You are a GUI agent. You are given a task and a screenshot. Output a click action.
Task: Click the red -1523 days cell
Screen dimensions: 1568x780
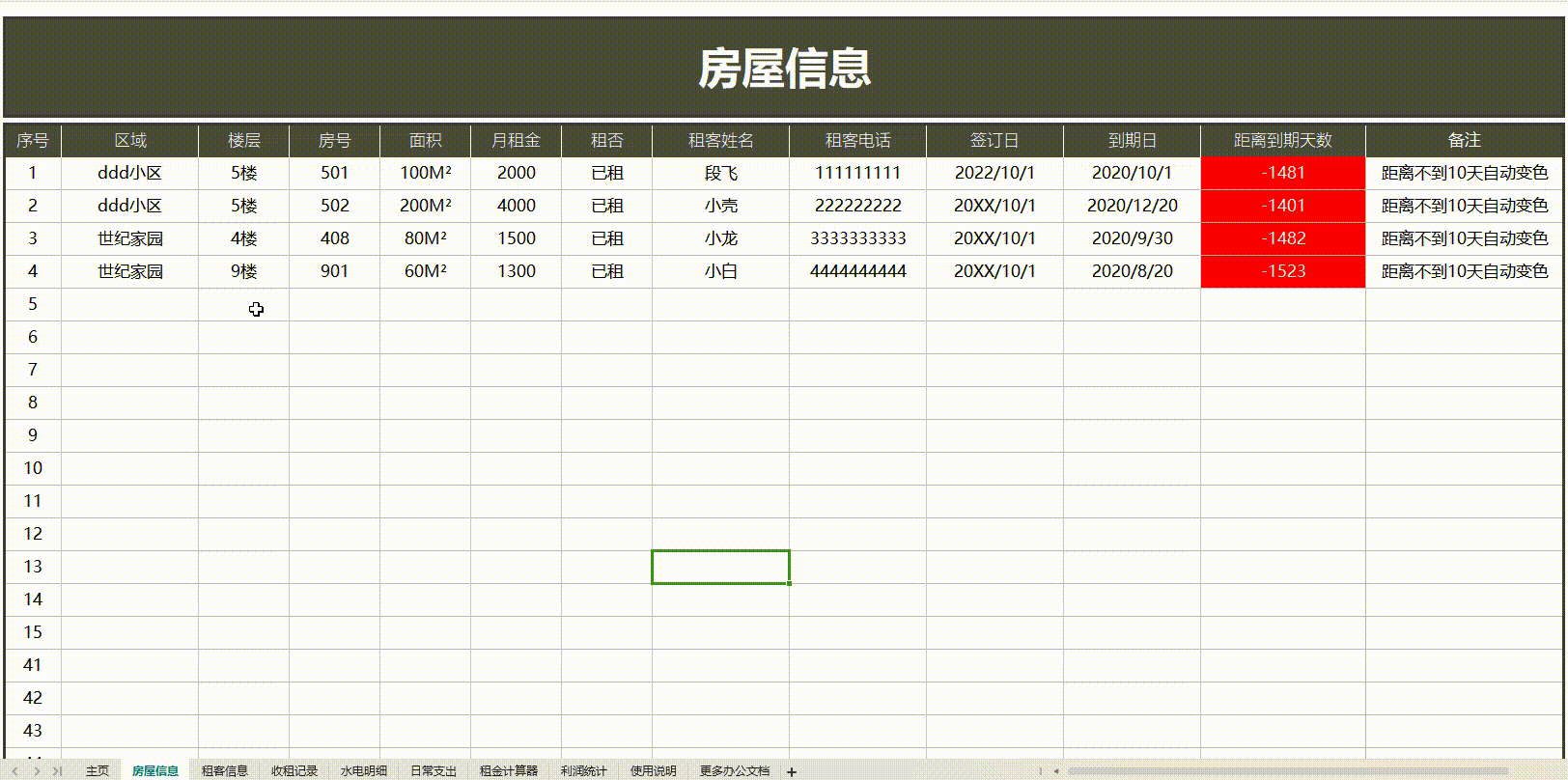pyautogui.click(x=1283, y=272)
